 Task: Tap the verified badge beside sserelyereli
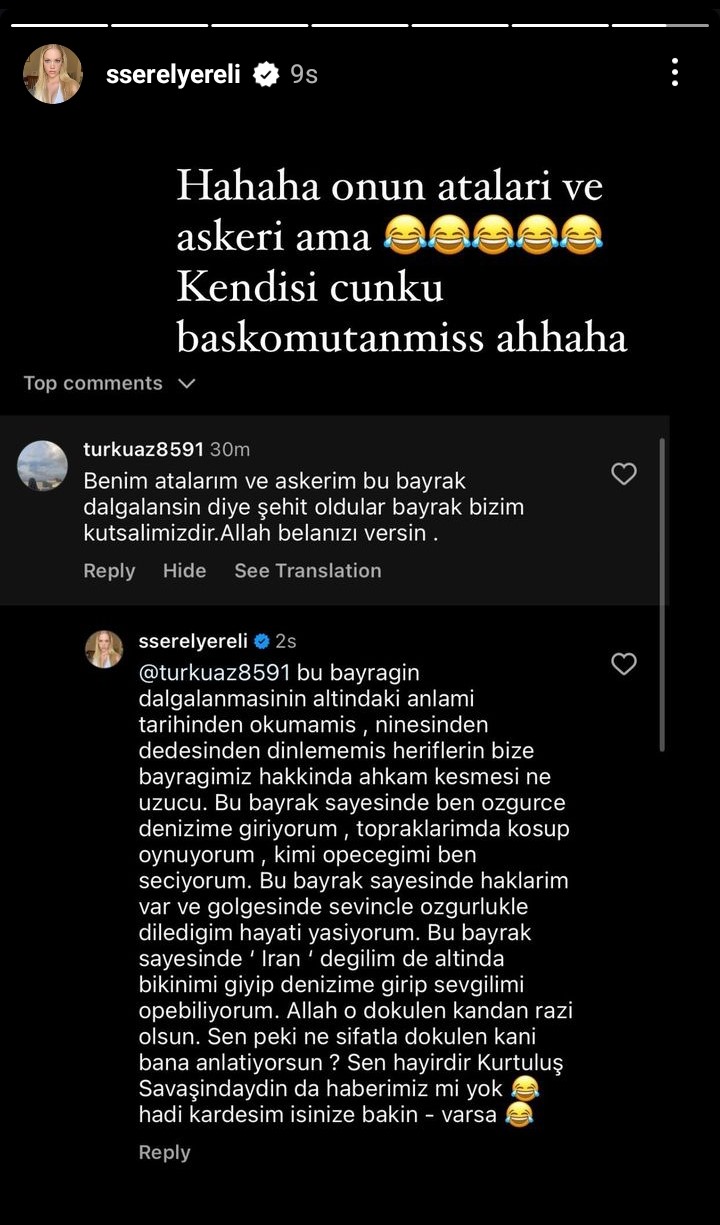[266, 74]
